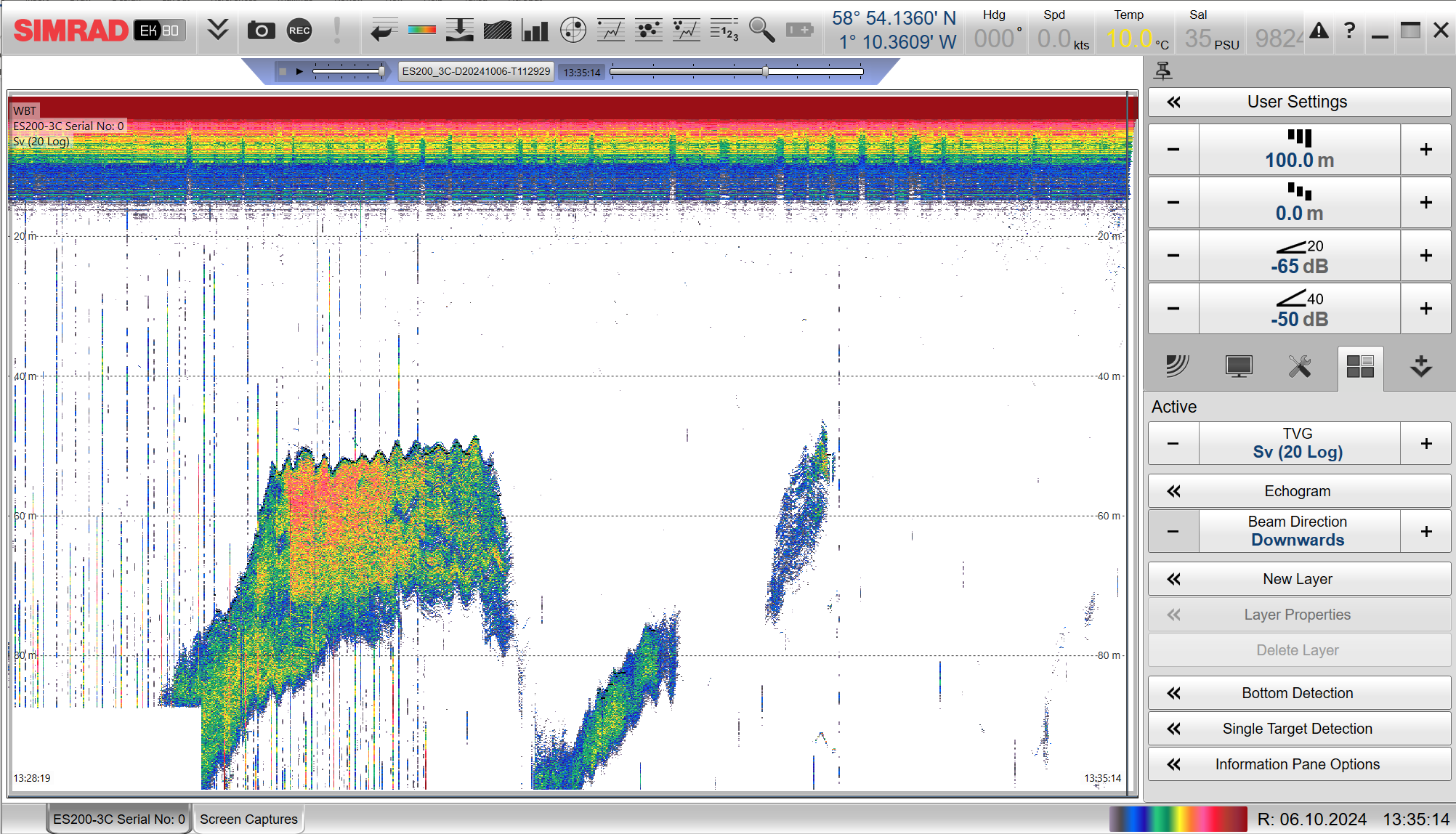The width and height of the screenshot is (1456, 834).
Task: Take a screenshot with the camera icon
Action: coord(260,31)
